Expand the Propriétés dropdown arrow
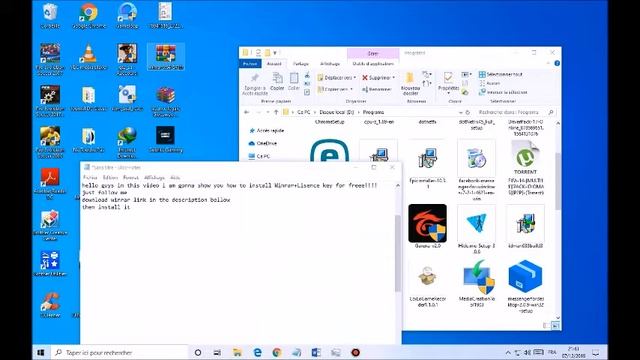This screenshot has height=360, width=640. [x=448, y=93]
